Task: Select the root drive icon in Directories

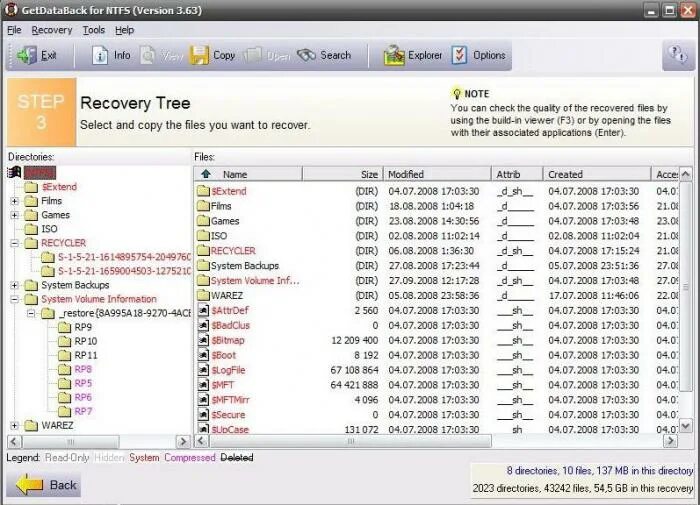Action: click(14, 172)
